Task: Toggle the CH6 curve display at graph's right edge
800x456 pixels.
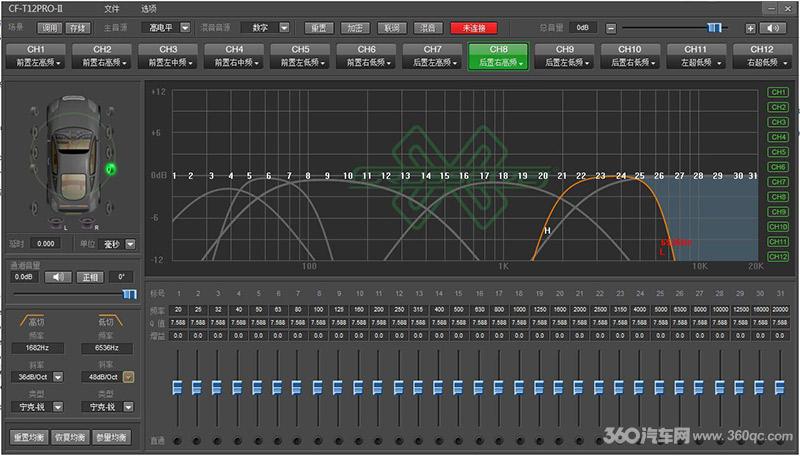Action: pos(778,167)
